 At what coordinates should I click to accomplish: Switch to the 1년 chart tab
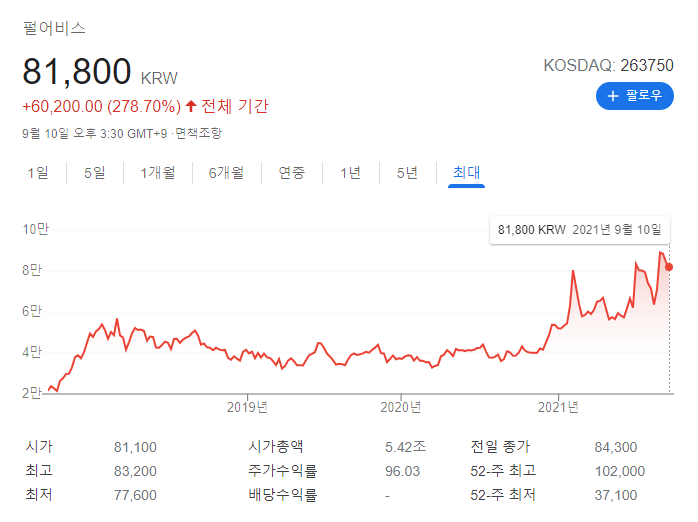(x=350, y=173)
